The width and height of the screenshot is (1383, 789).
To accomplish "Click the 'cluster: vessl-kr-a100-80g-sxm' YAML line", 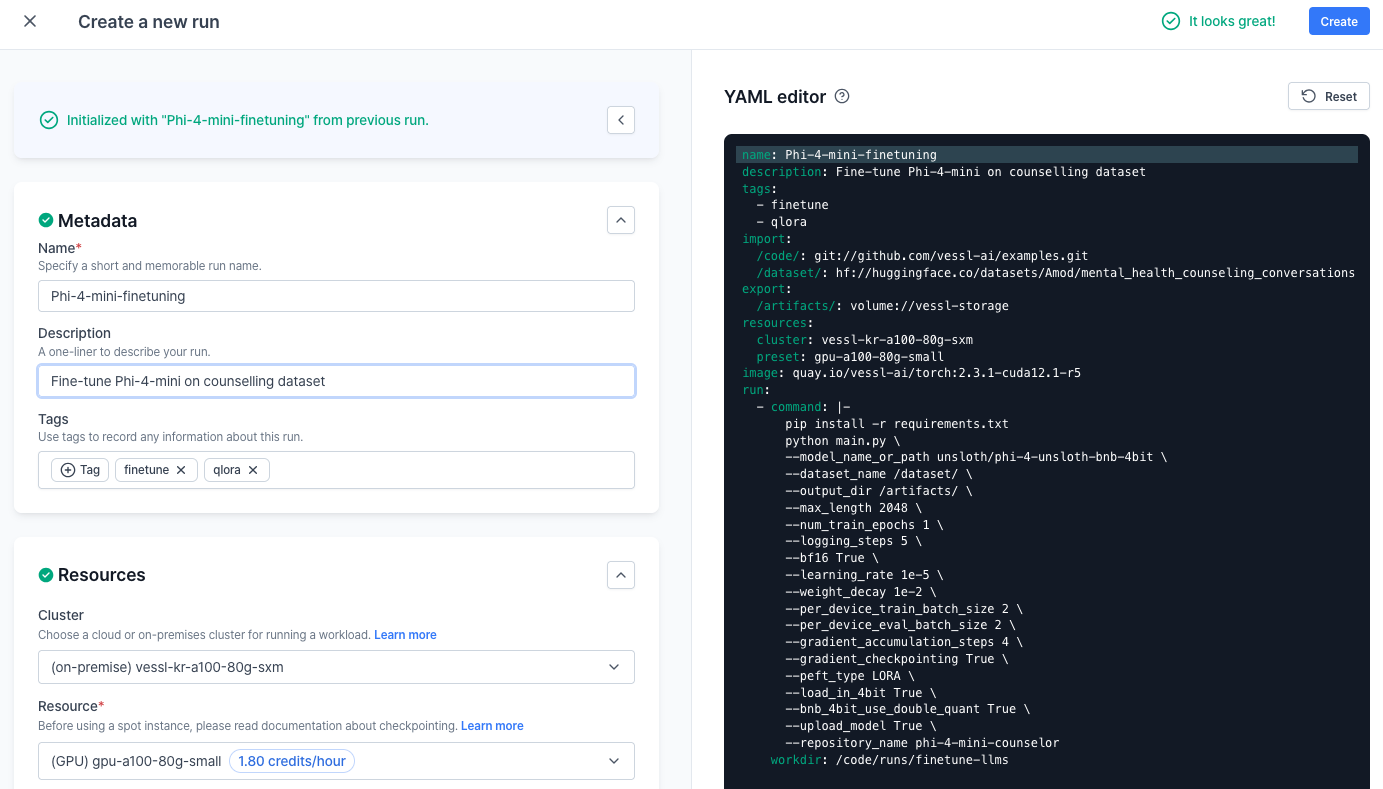I will [864, 340].
